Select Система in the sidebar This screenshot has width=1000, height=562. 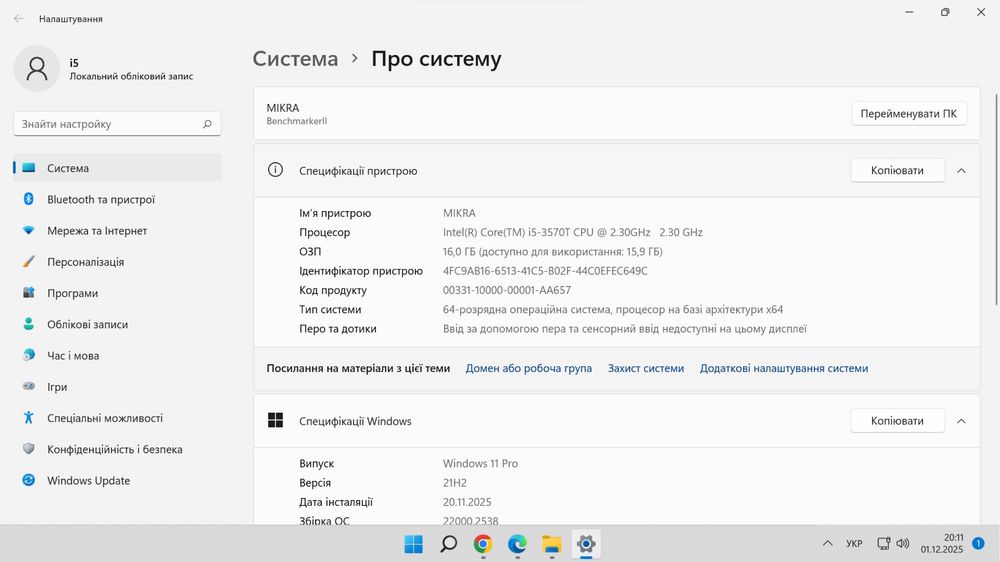coord(117,168)
